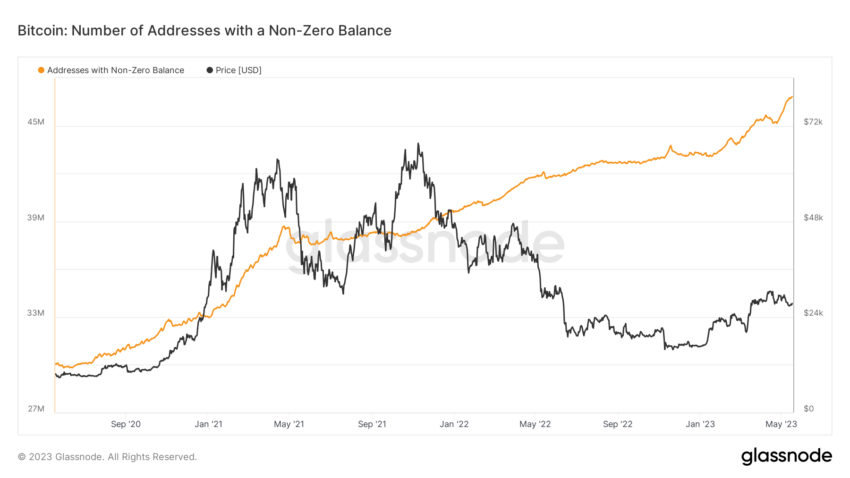Select the Jan '22 x-axis label
850x478 pixels.
pos(454,424)
